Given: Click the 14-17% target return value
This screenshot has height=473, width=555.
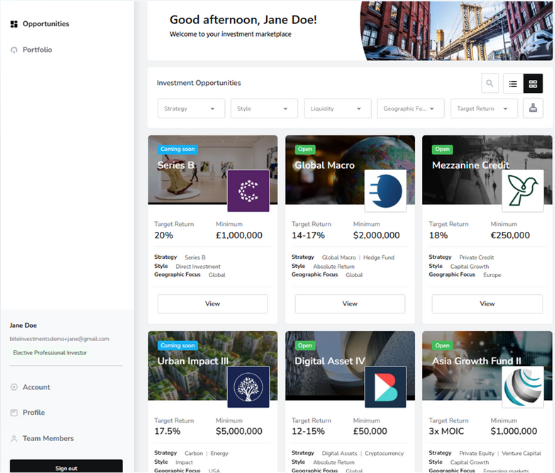Looking at the screenshot, I should pos(308,235).
